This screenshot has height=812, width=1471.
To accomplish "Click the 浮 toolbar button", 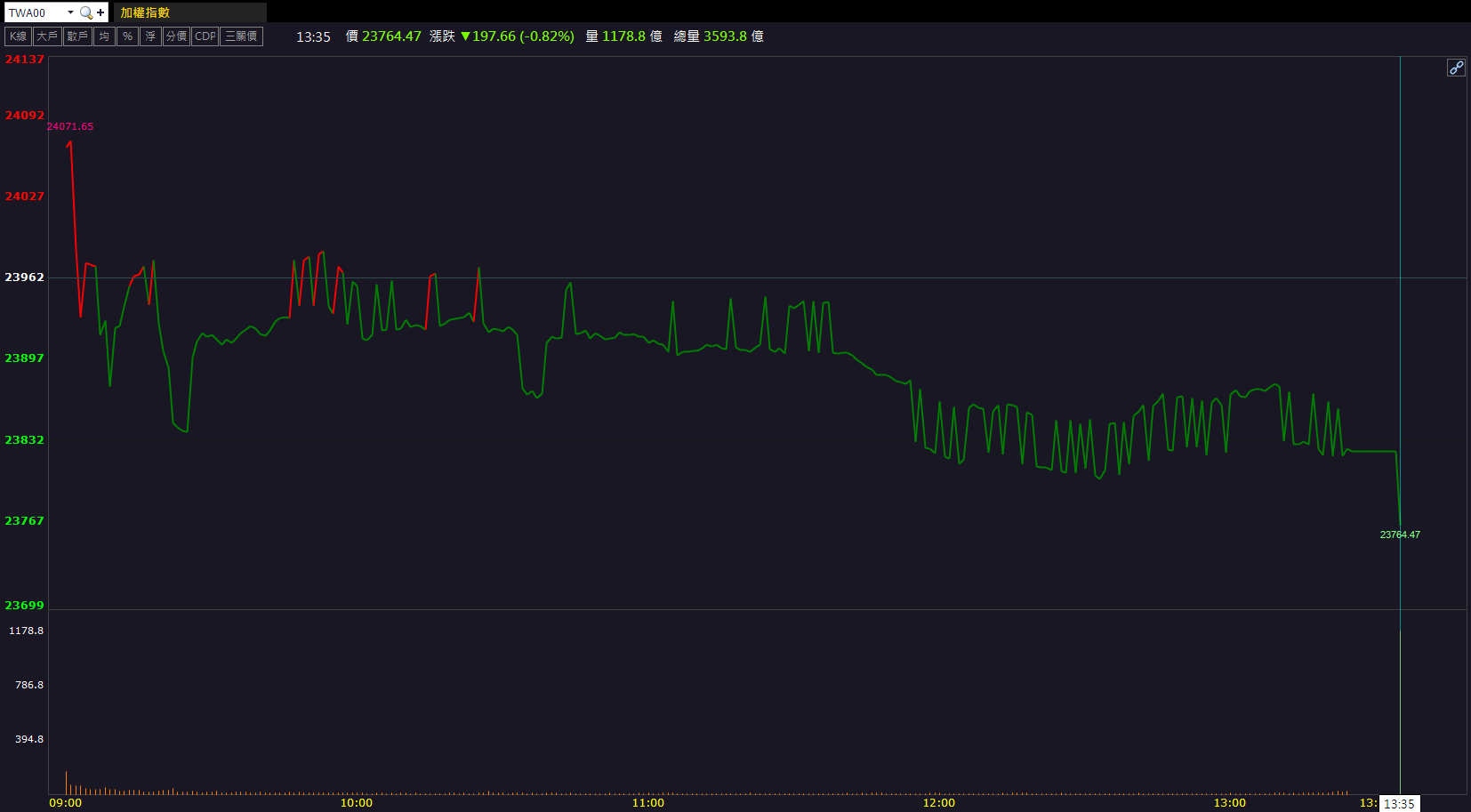I will point(150,36).
